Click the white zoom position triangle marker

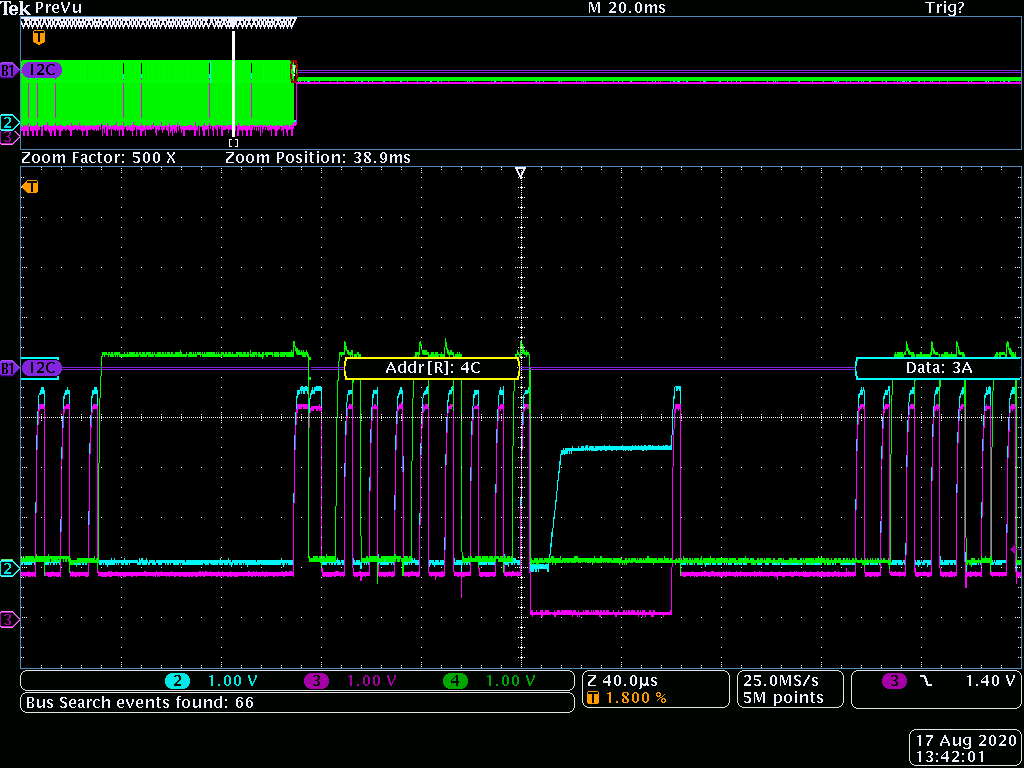tap(520, 173)
